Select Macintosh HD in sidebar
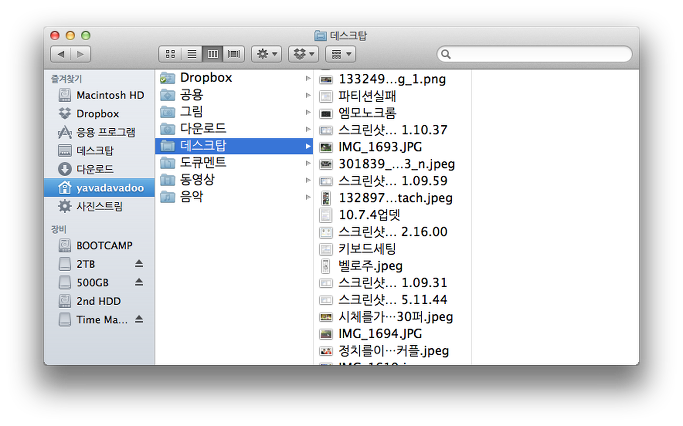 99,95
